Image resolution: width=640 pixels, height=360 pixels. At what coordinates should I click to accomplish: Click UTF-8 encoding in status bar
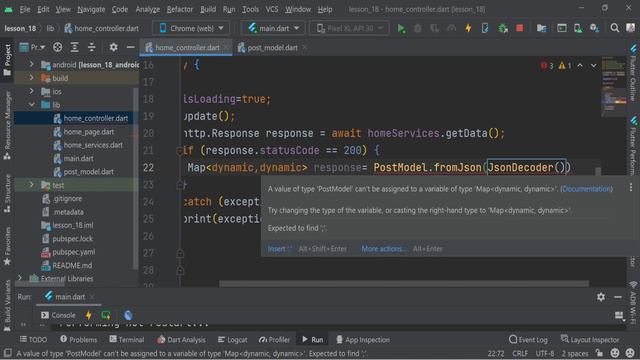(544, 353)
